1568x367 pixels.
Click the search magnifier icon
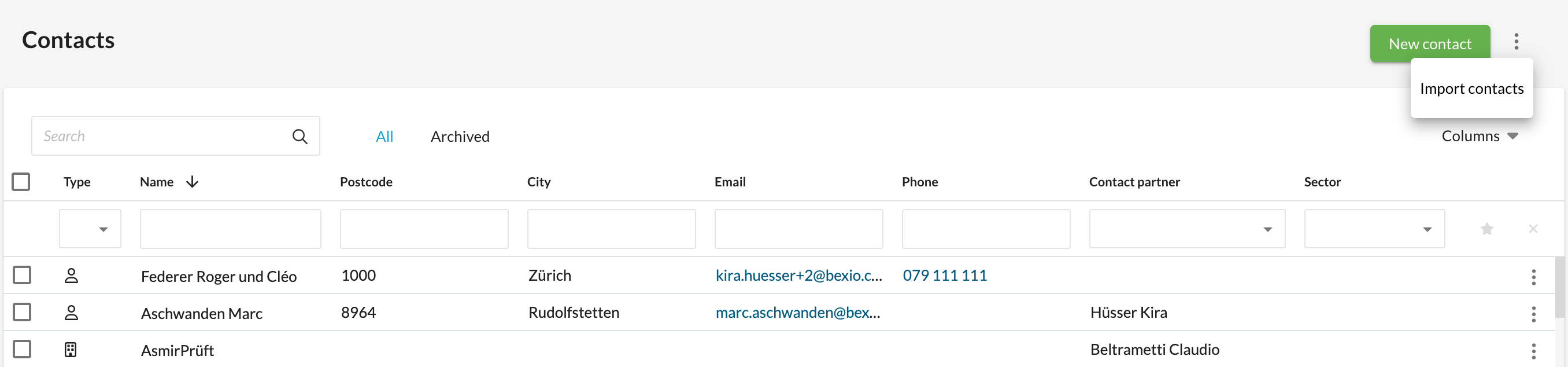click(x=299, y=137)
